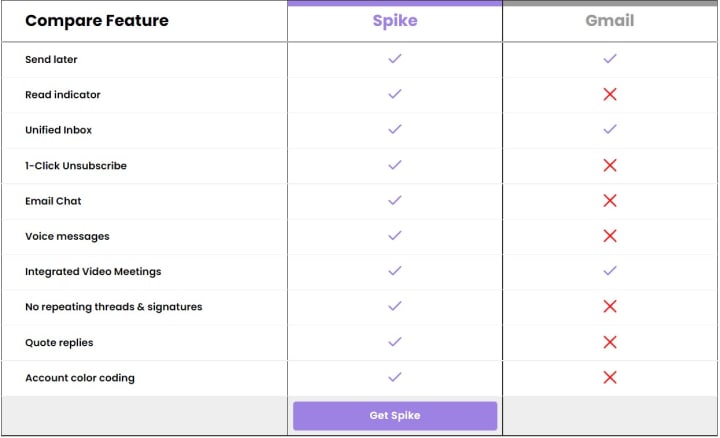The width and height of the screenshot is (720, 438).
Task: Click Spike checkmark for Send later
Action: (x=394, y=59)
